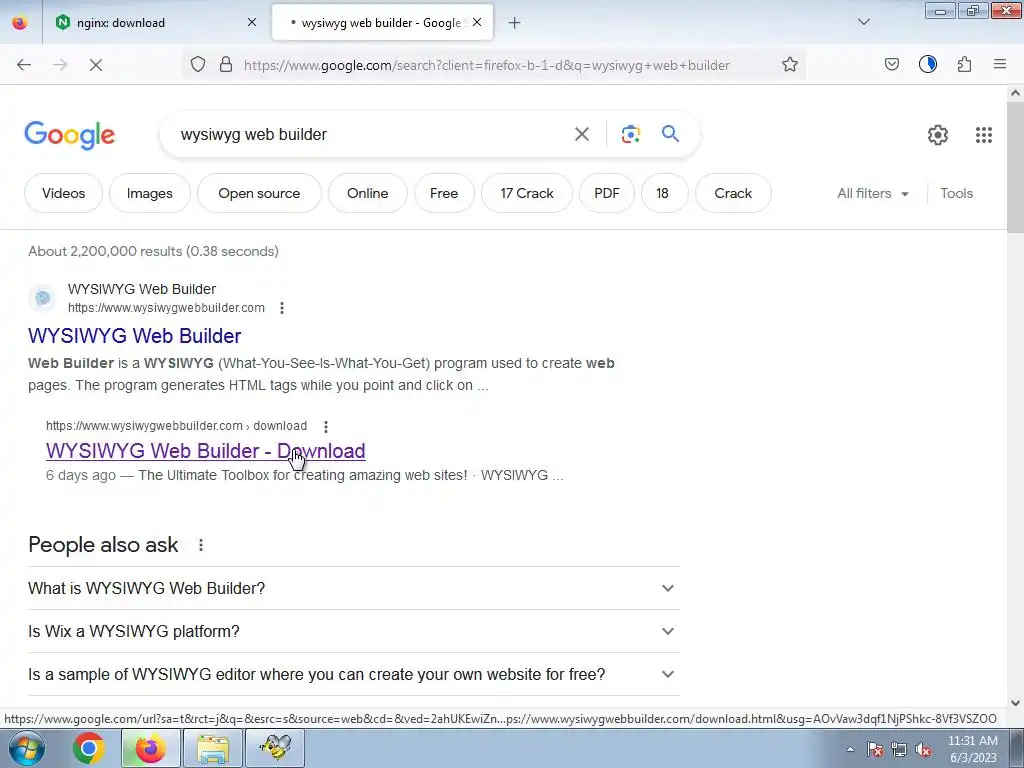The width and height of the screenshot is (1024, 768).
Task: Apply the Open source filter chip
Action: 259,193
